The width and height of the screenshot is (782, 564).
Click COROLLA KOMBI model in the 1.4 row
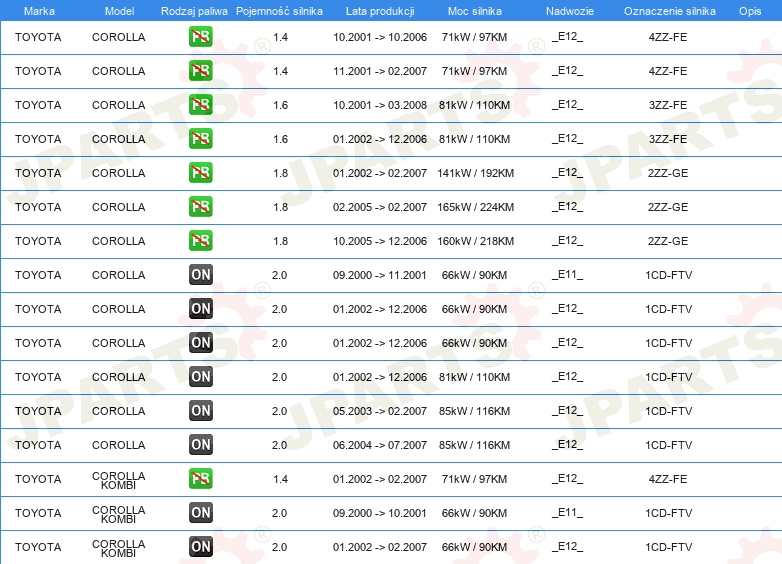119,480
